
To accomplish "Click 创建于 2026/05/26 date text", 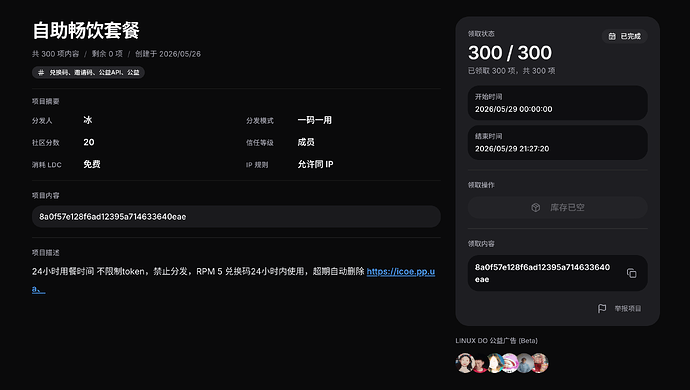I will pyautogui.click(x=168, y=54).
